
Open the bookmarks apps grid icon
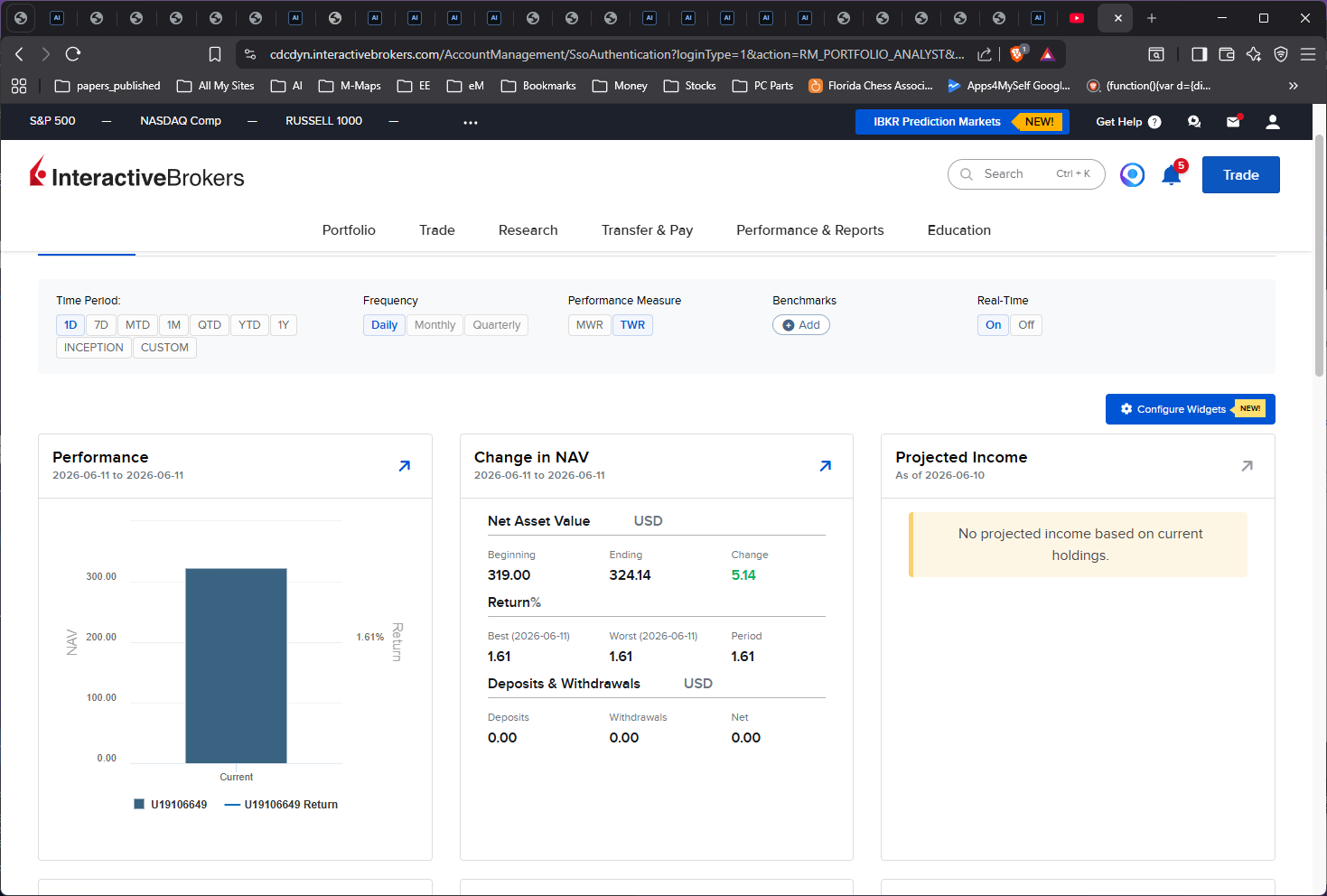tap(19, 86)
